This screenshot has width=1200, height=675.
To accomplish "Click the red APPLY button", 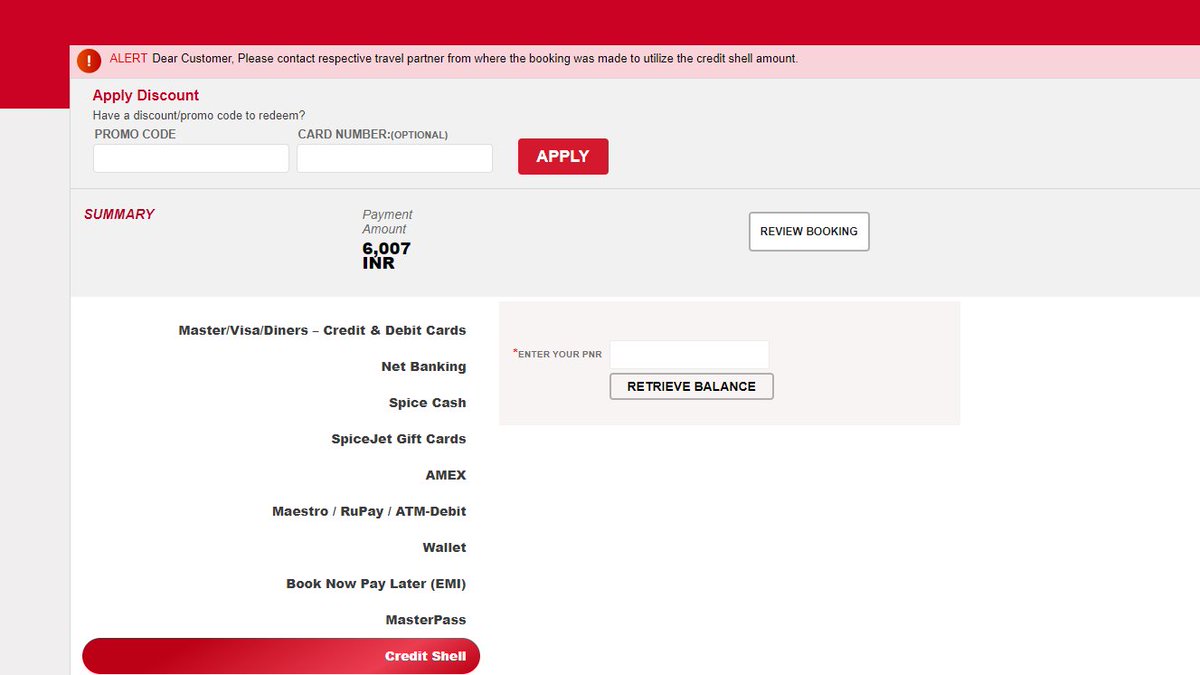I will (563, 156).
